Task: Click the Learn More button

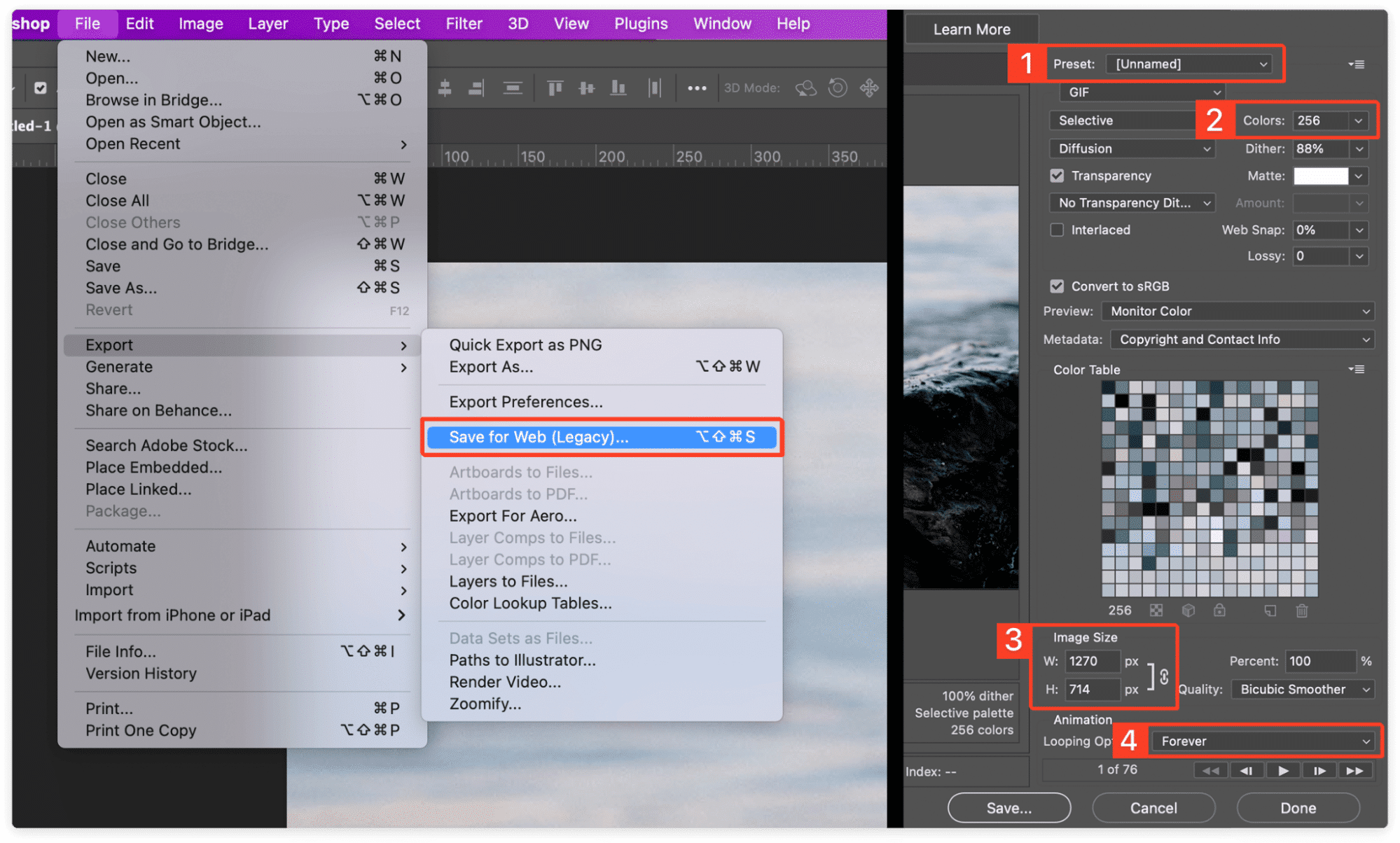Action: pos(971,29)
